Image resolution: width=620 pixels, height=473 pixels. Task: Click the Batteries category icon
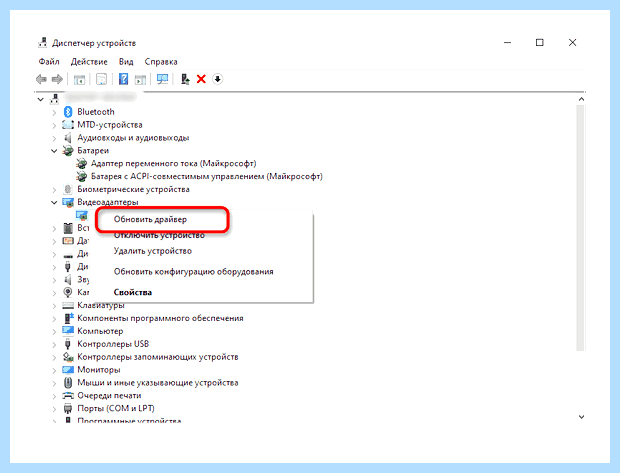(x=68, y=151)
